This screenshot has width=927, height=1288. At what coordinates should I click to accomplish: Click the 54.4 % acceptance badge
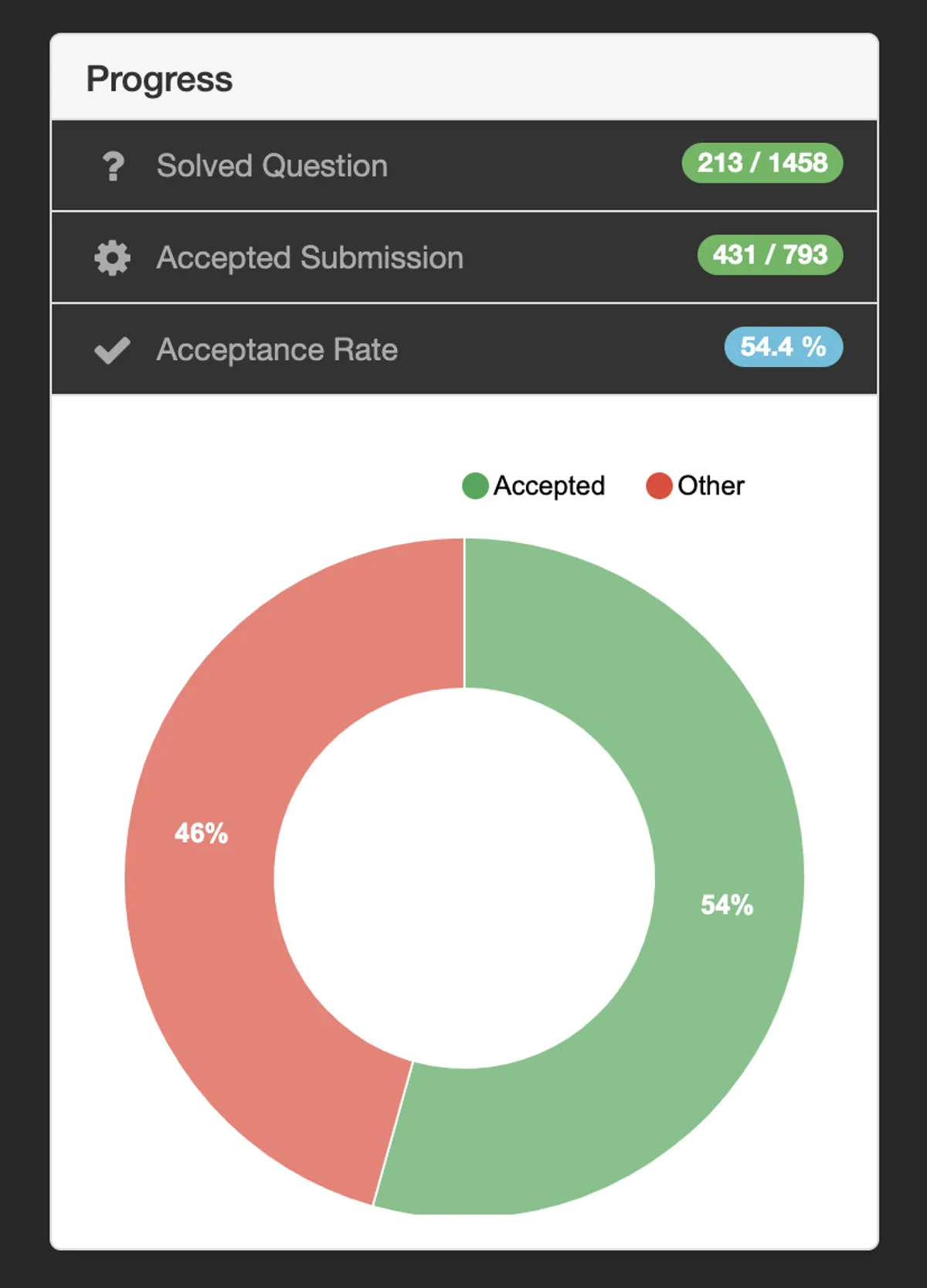783,347
